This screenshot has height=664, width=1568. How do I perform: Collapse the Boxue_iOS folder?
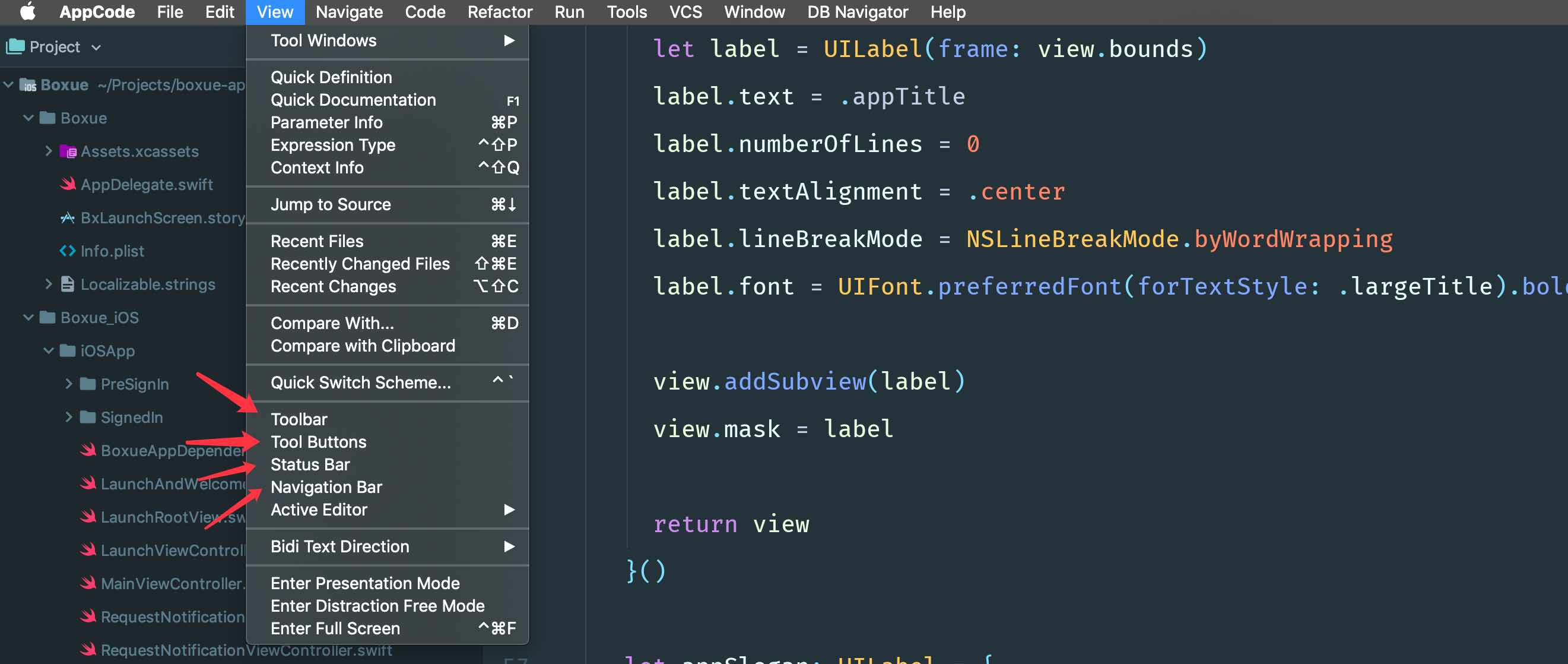[x=28, y=317]
